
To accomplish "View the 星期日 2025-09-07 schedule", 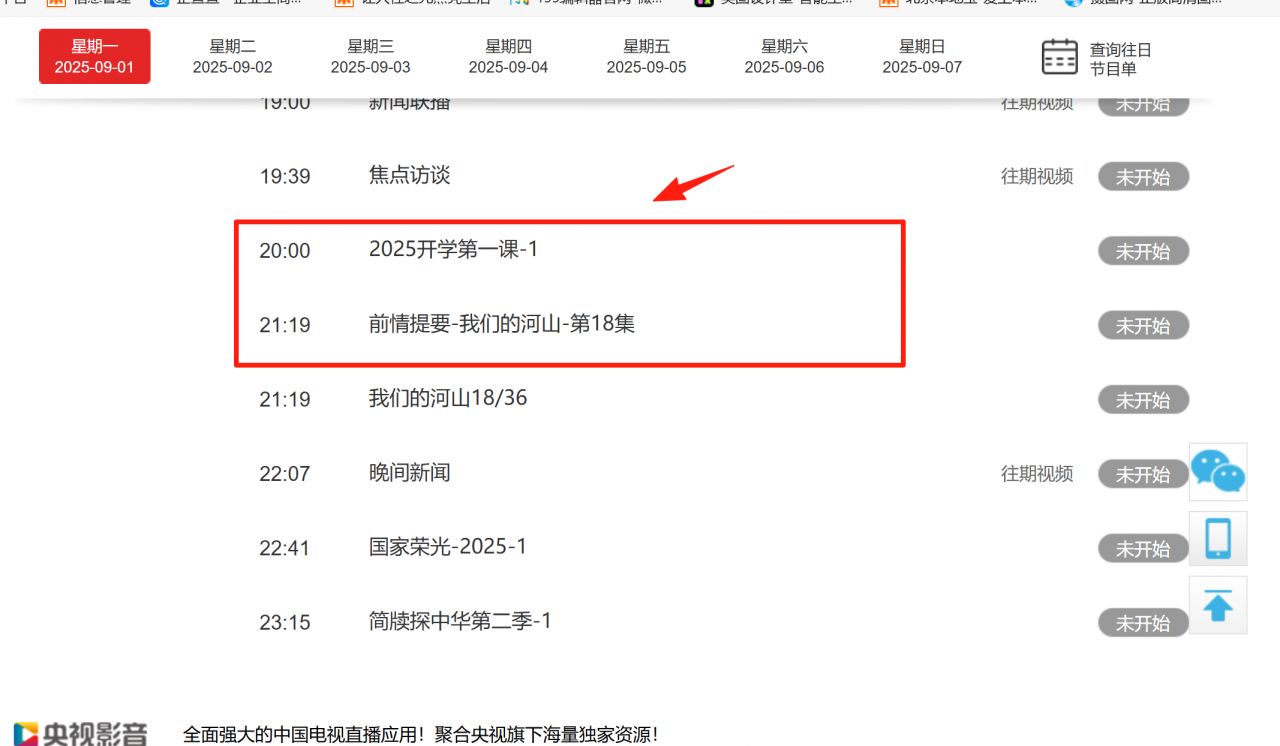I will 922,57.
